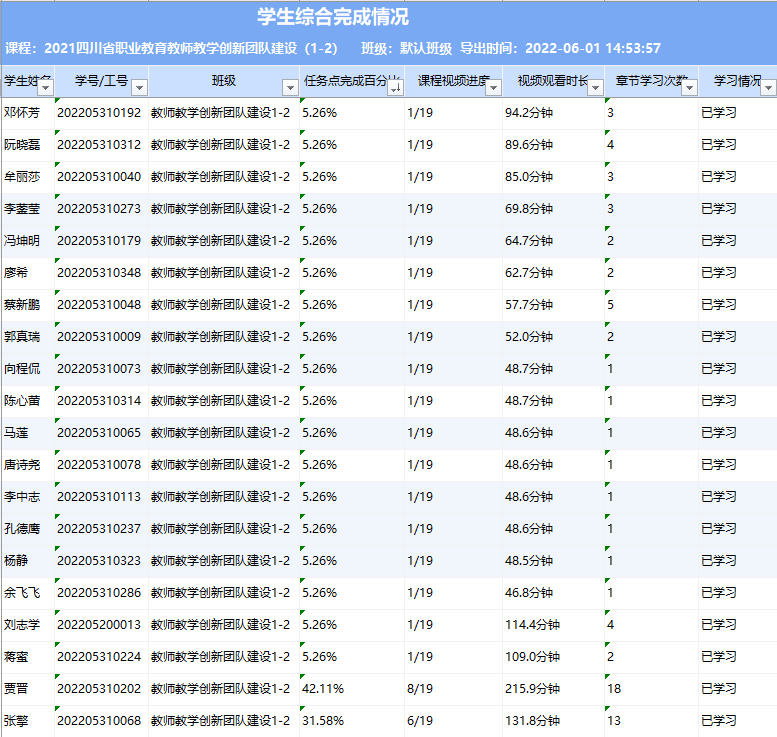
Task: Open the 学习情况 column filter dropdown
Action: click(767, 88)
